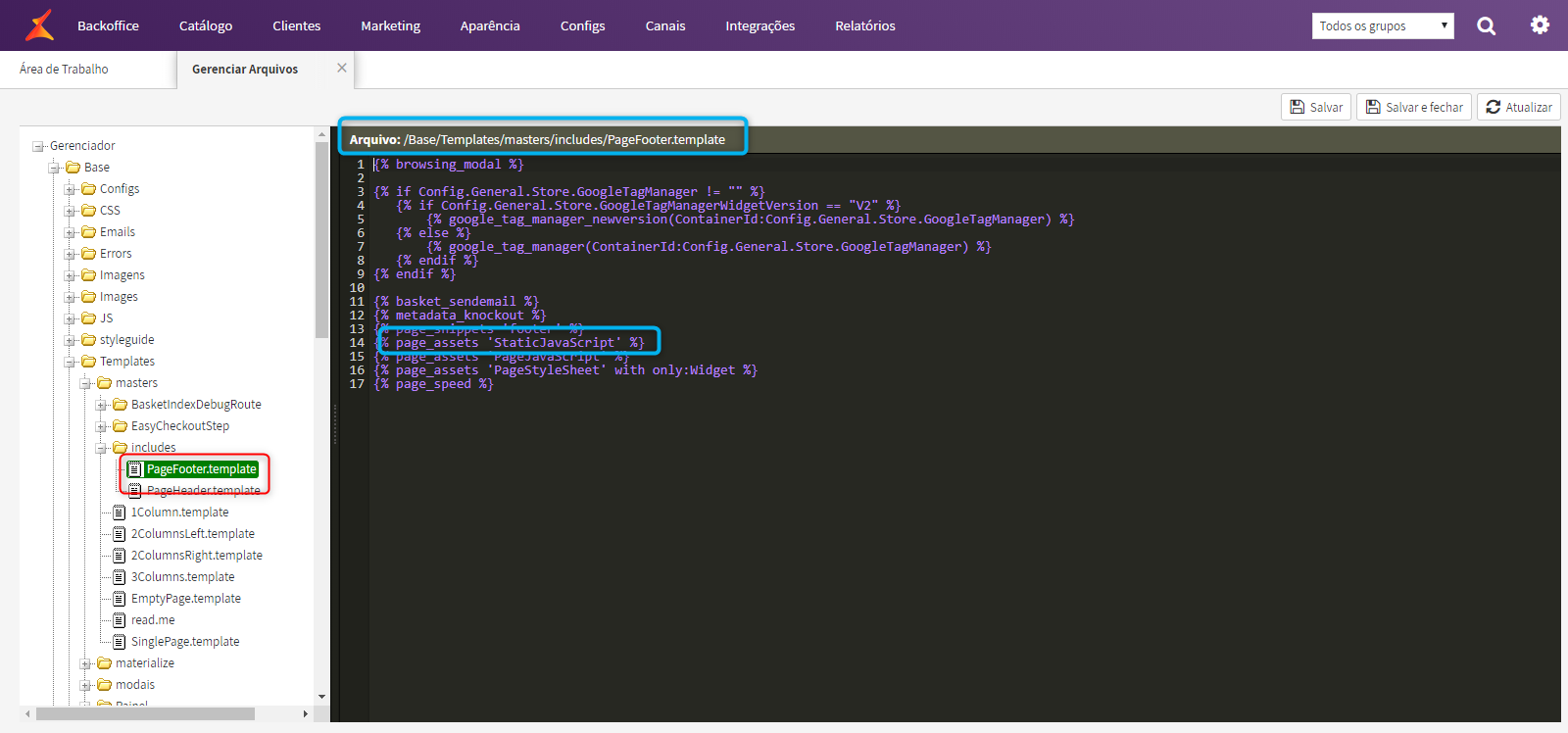Open the Relatórios menu
Viewport: 1568px width, 733px height.
click(x=865, y=25)
